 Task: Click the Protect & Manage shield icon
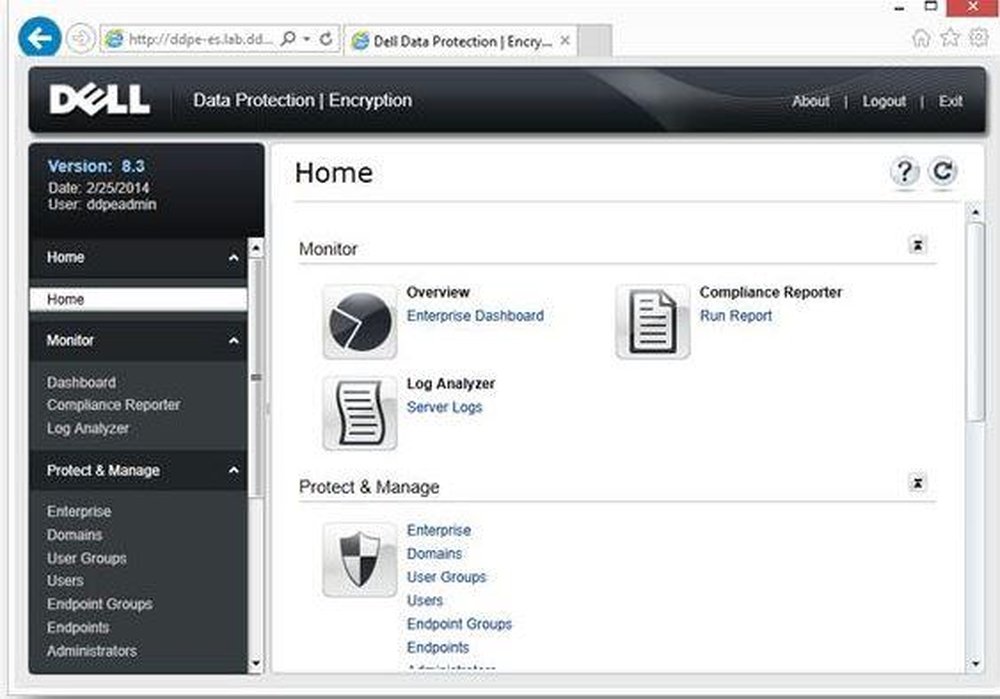tap(360, 560)
